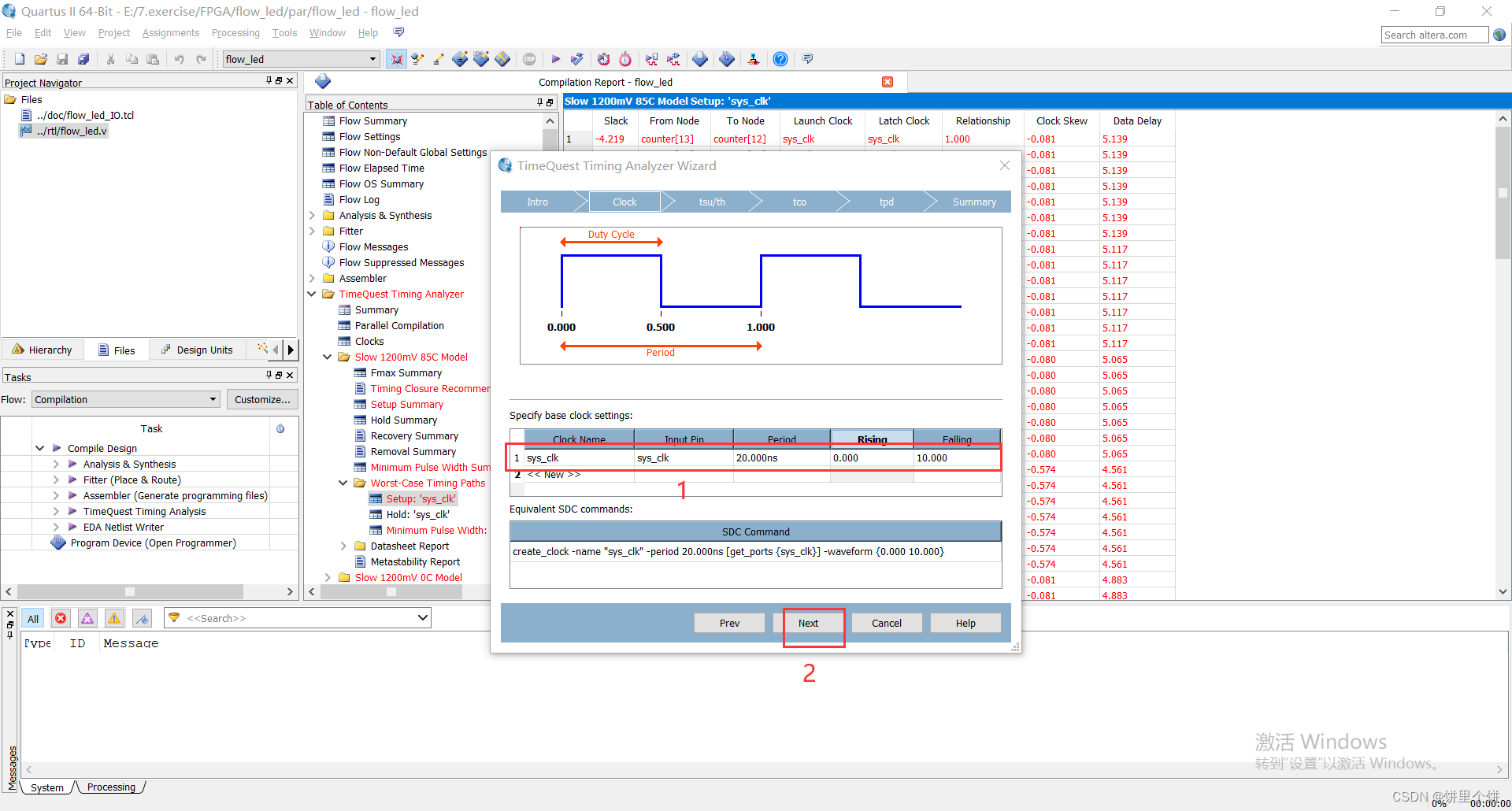Filter messages by critical warning icon

click(87, 618)
